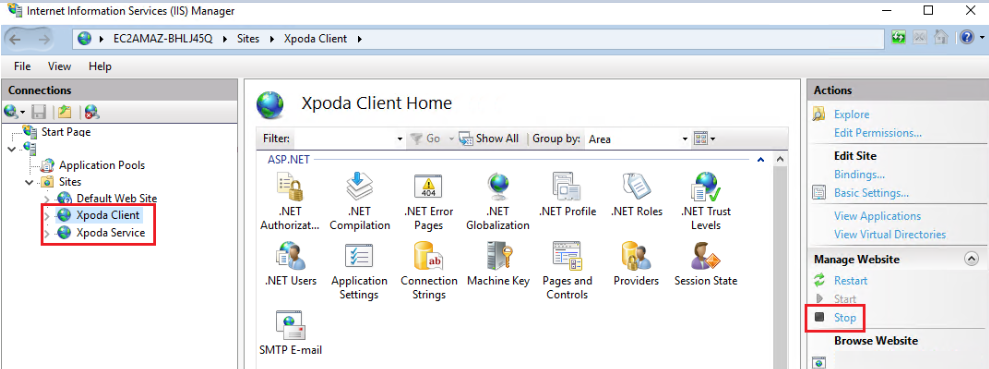Click the greyed-out Go filter button

(425, 139)
